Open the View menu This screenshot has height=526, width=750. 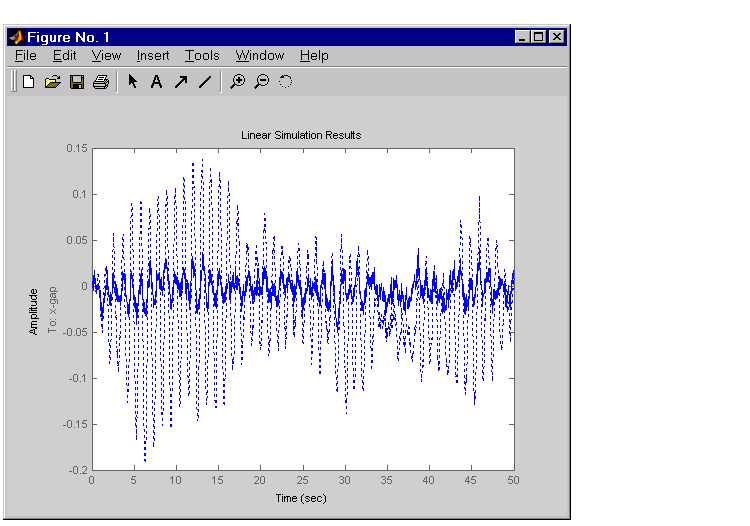point(106,56)
